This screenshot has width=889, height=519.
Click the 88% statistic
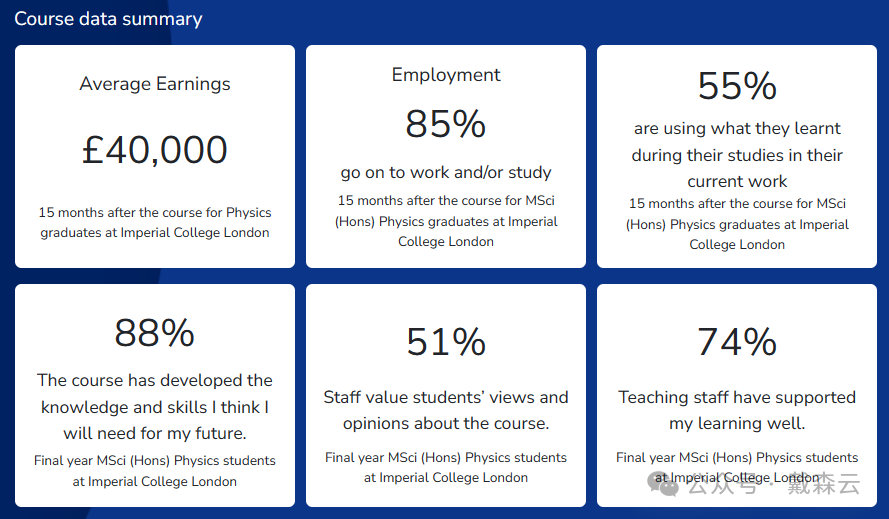coord(155,333)
